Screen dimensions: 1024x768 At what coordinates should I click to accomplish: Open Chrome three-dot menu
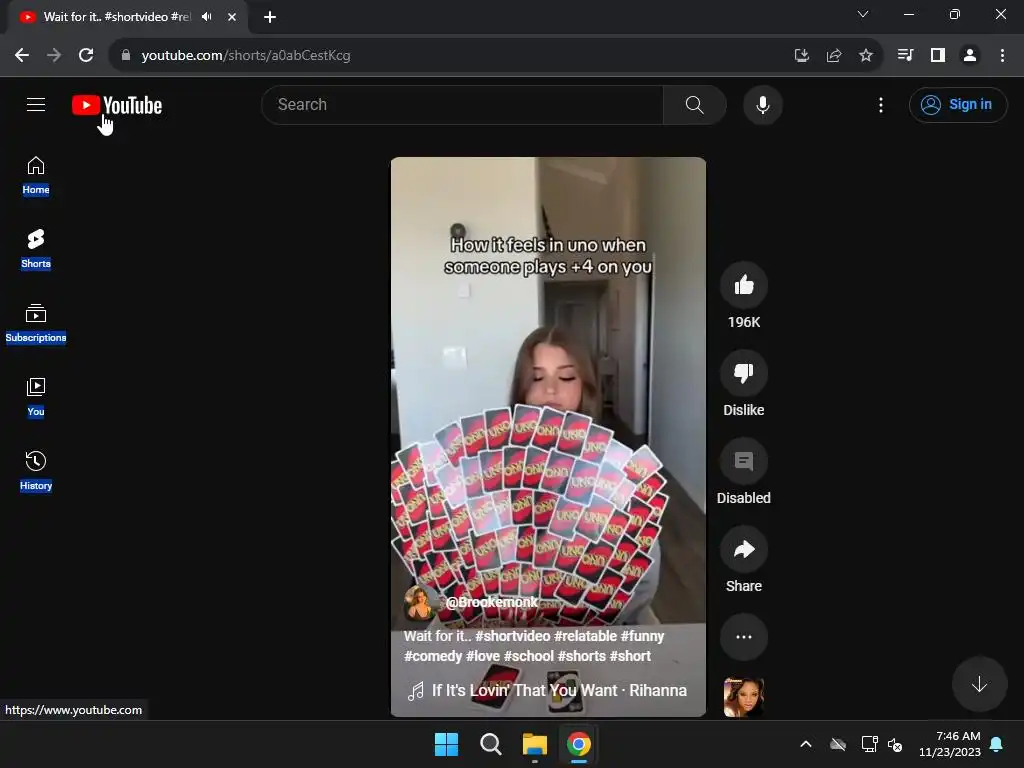coord(1002,56)
